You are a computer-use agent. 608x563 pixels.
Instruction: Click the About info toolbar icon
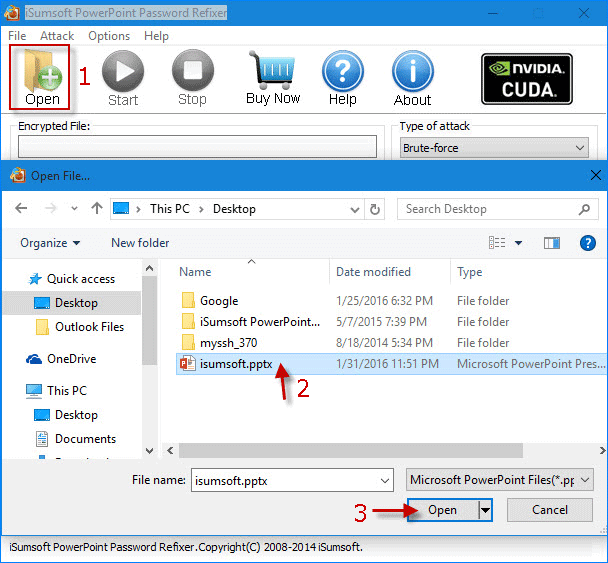point(413,78)
